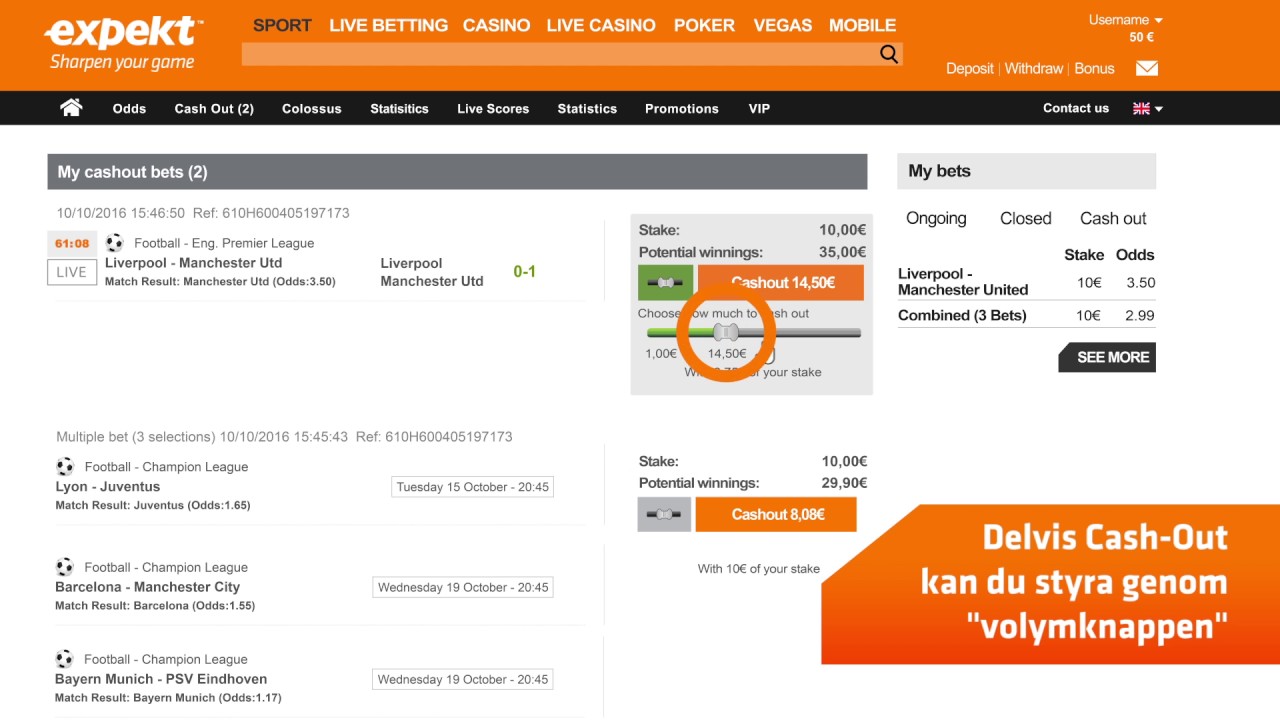This screenshot has width=1280, height=720.
Task: Click the Withdraw link
Action: click(x=1034, y=68)
